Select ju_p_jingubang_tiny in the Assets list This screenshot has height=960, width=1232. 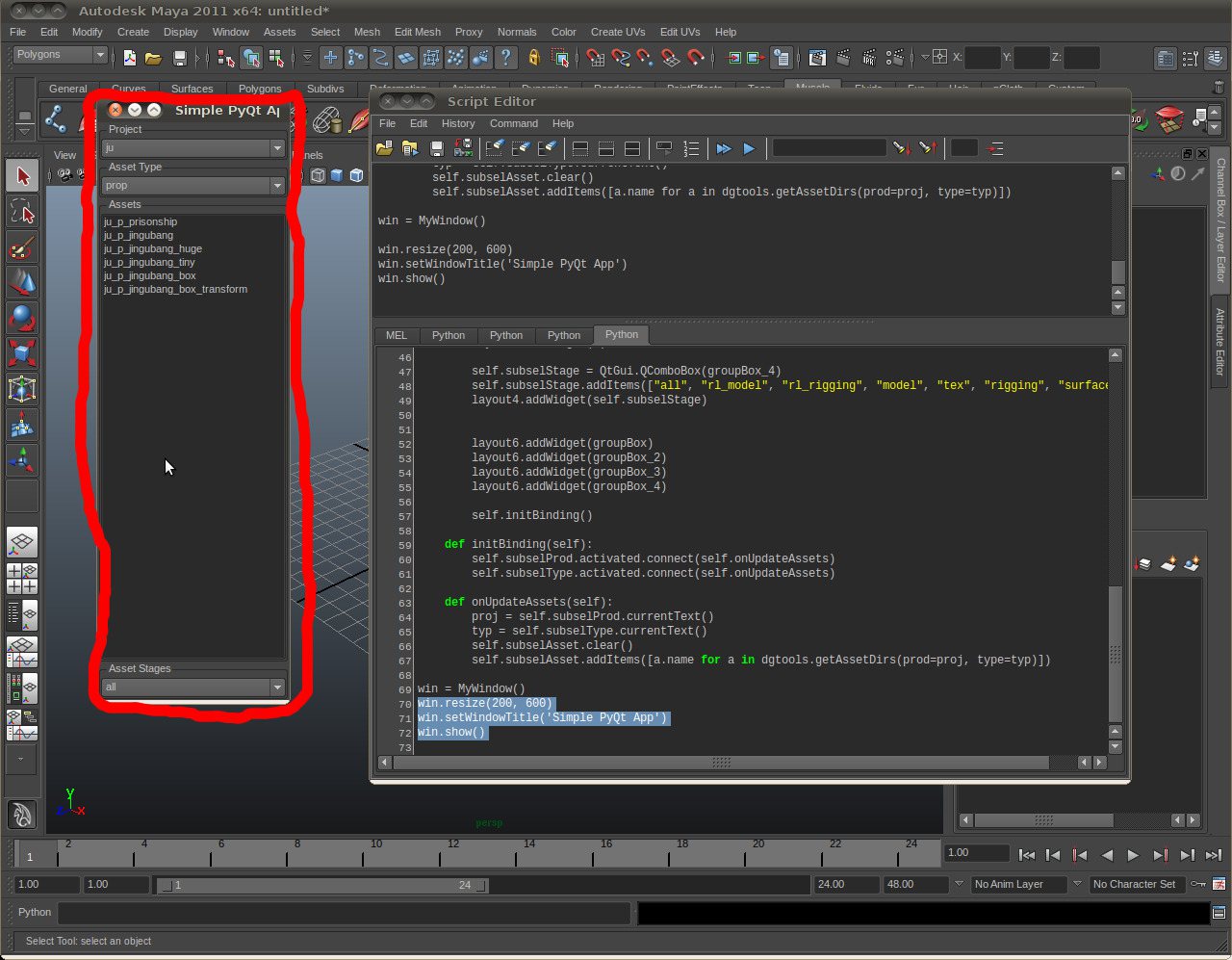(149, 262)
